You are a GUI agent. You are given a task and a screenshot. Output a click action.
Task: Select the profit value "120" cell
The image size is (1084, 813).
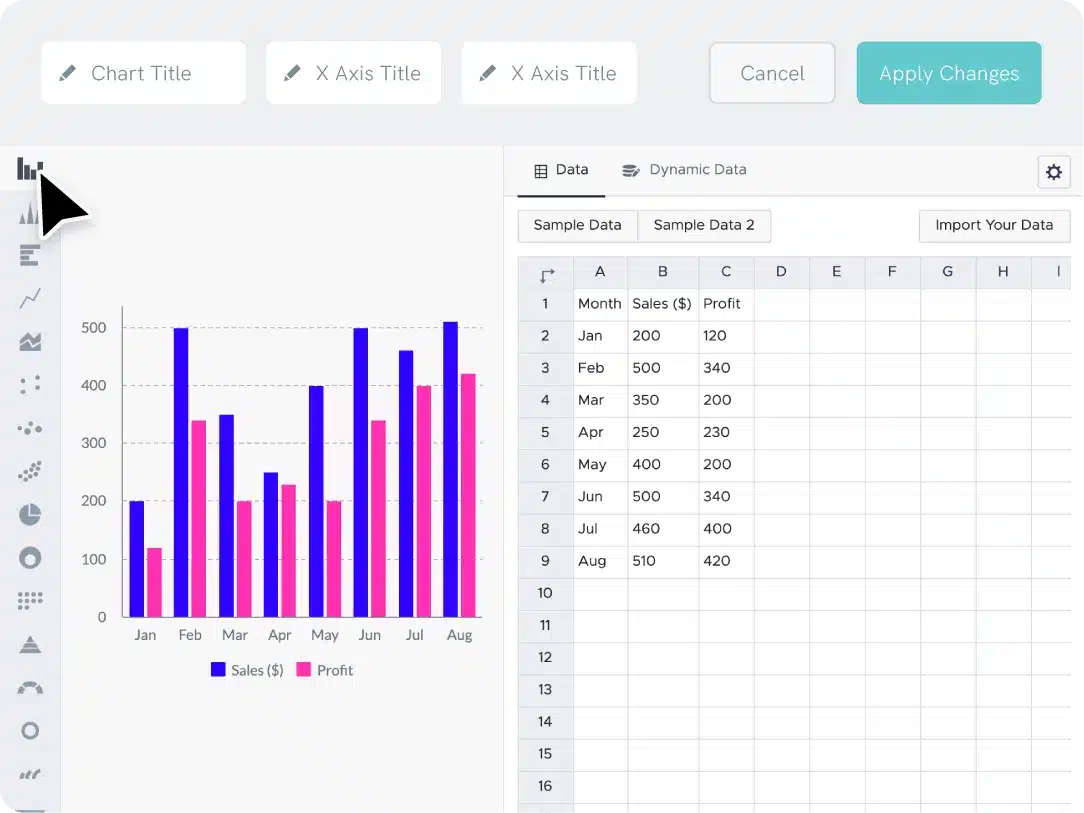[726, 336]
